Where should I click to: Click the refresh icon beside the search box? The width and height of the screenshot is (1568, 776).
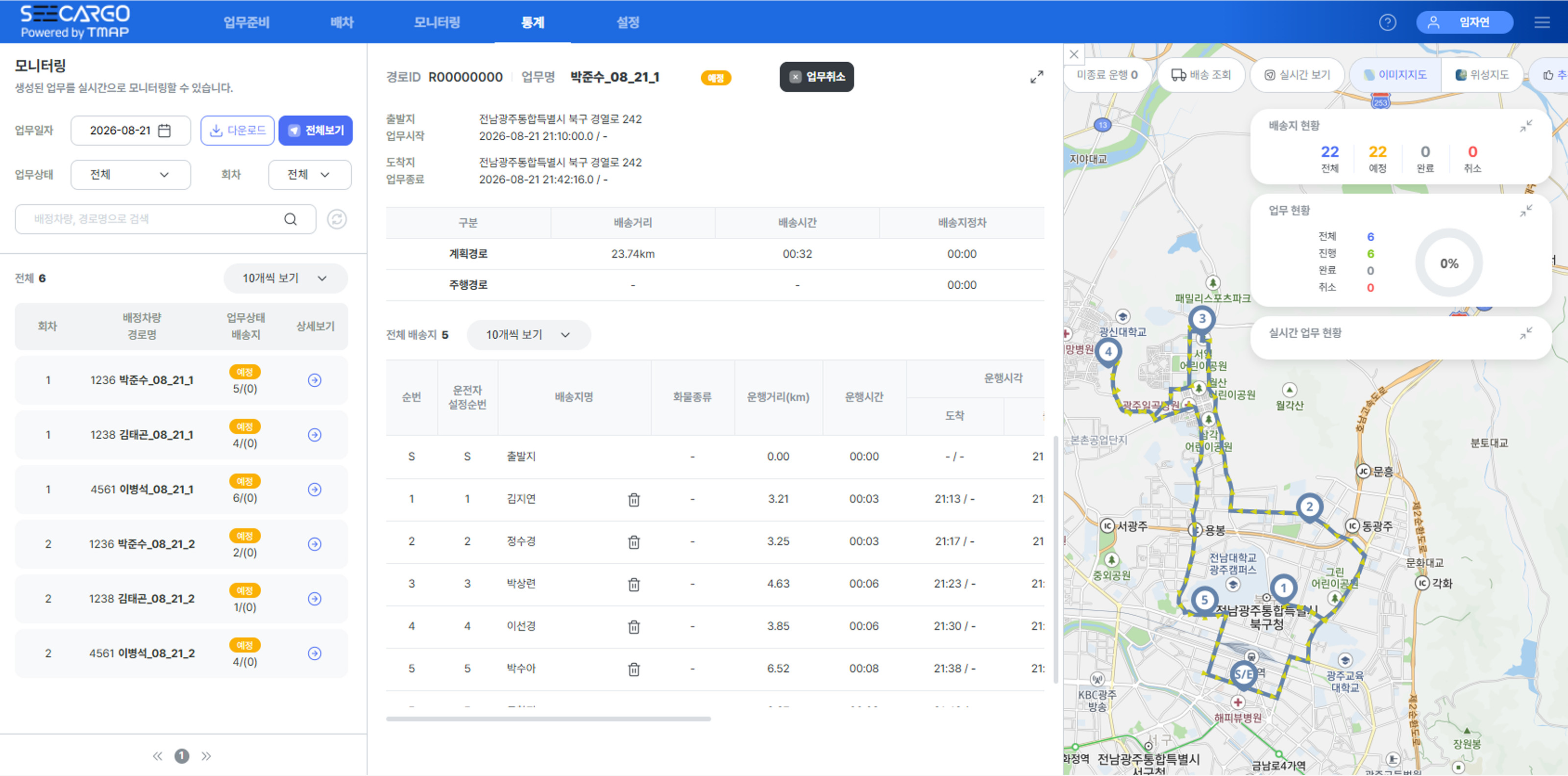tap(337, 219)
